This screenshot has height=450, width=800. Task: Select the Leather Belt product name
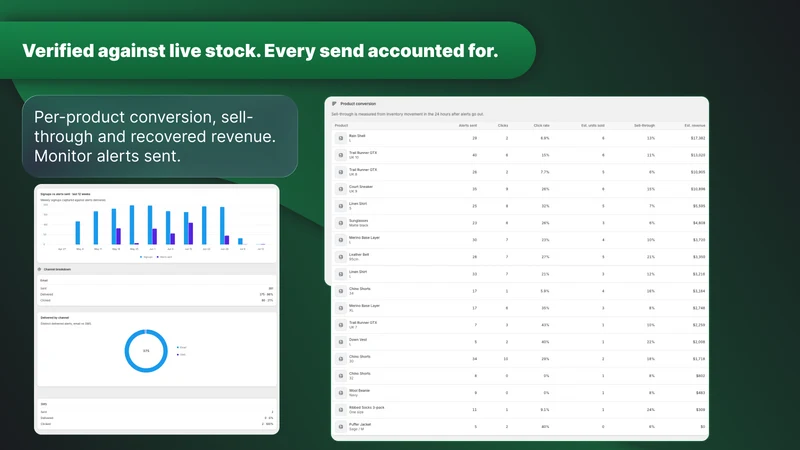359,255
